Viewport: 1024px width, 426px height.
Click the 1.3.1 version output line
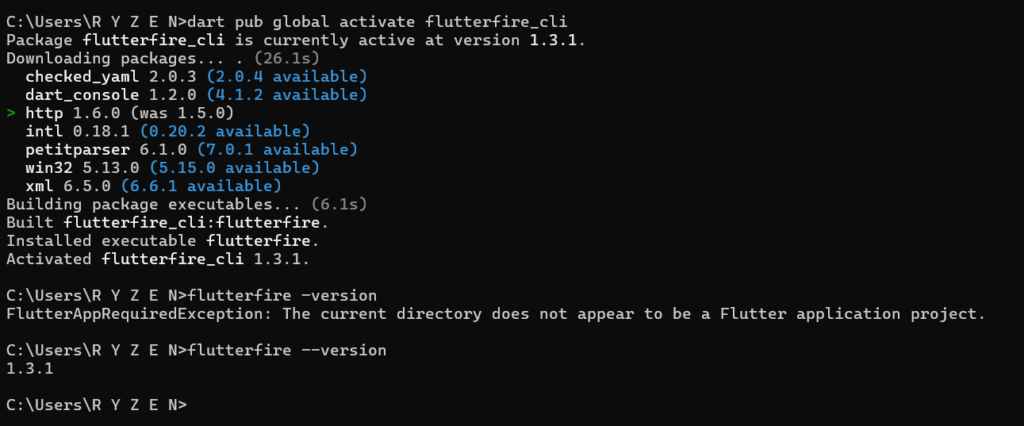click(x=30, y=369)
